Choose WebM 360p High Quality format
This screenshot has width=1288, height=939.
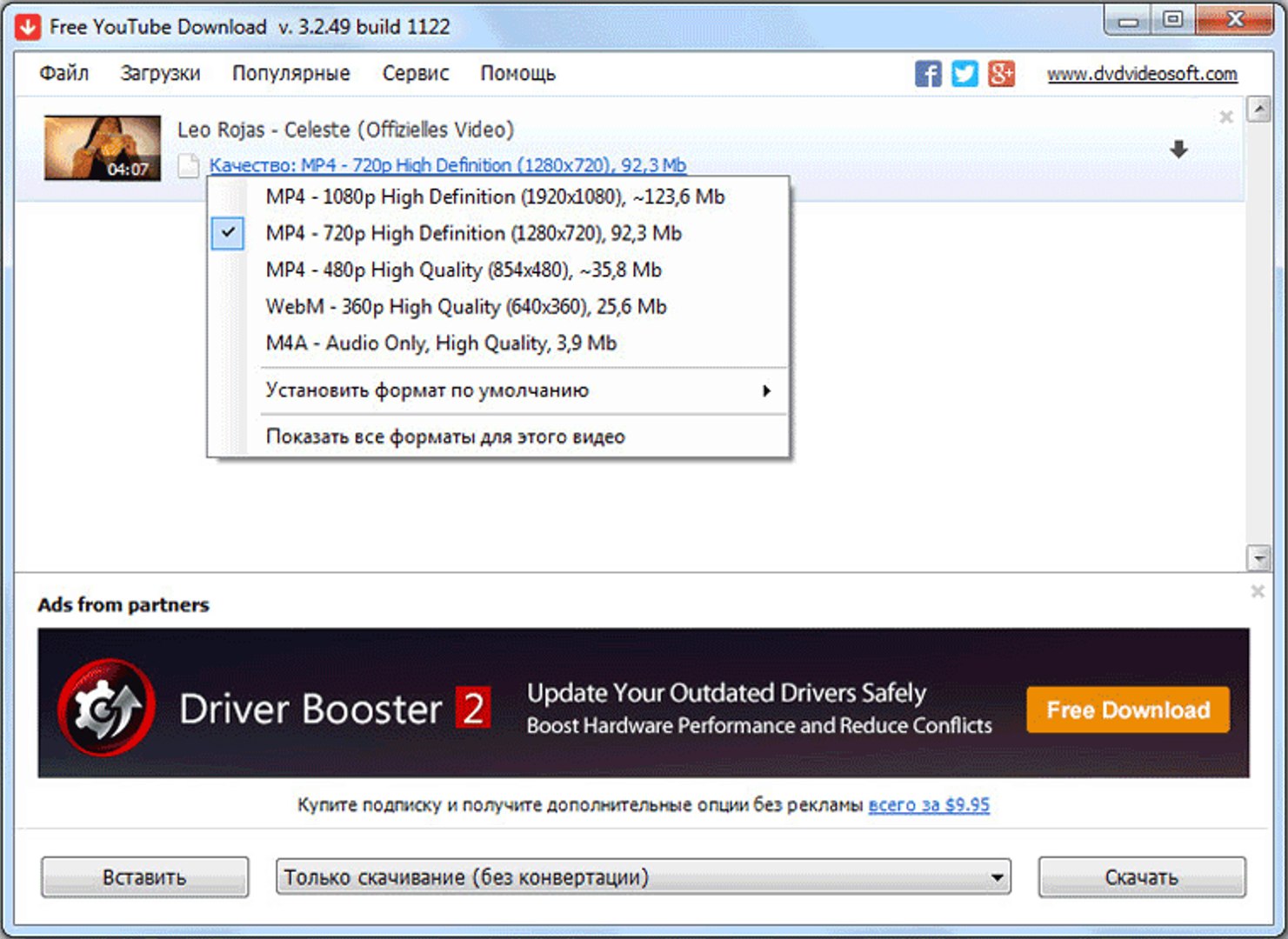point(498,306)
